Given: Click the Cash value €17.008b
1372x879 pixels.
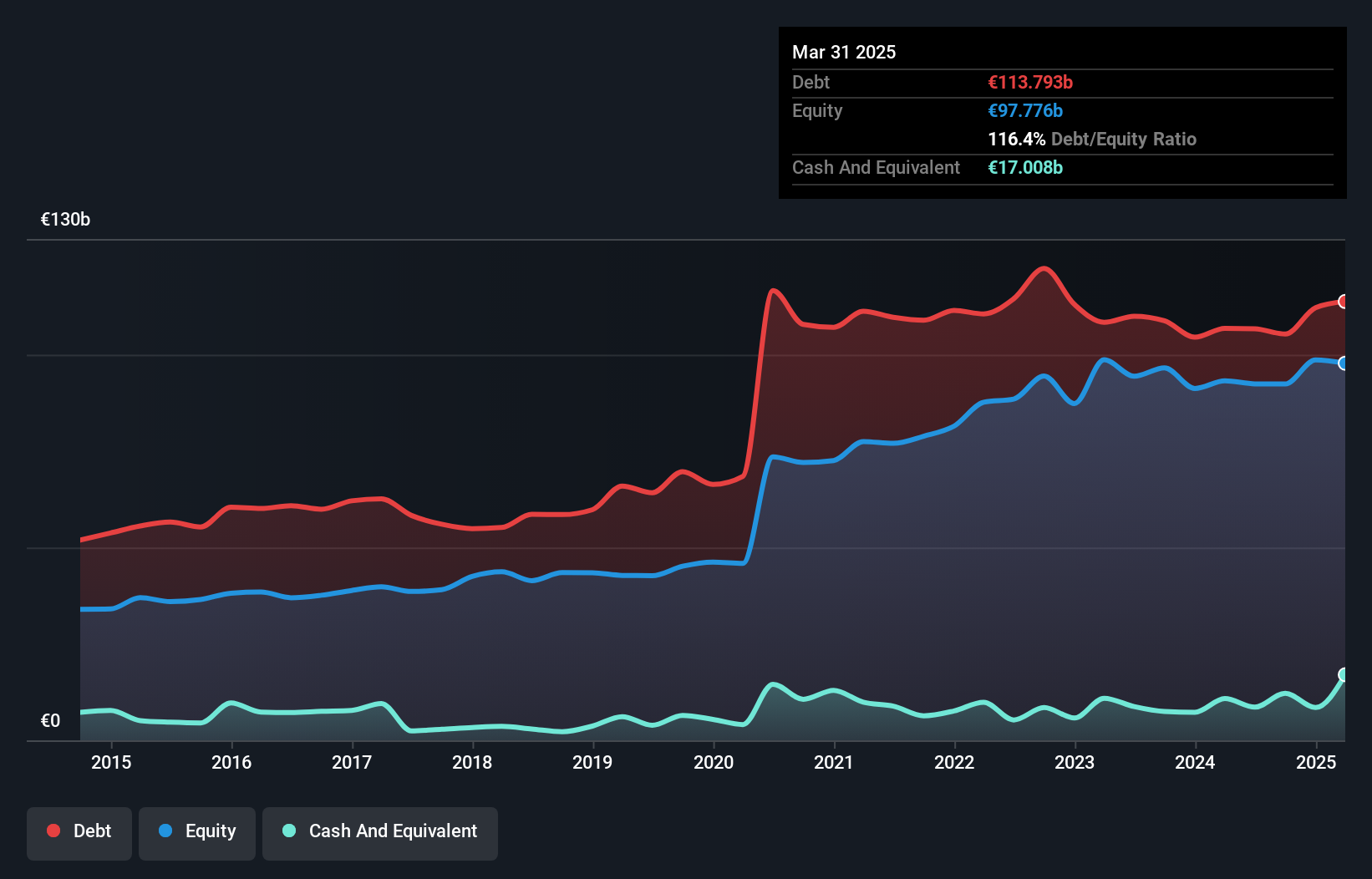Looking at the screenshot, I should point(1025,167).
